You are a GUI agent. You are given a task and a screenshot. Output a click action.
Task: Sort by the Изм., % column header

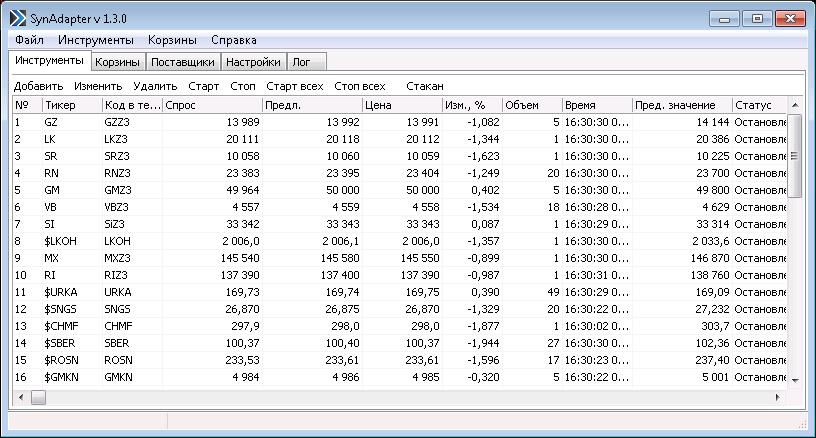pos(473,105)
